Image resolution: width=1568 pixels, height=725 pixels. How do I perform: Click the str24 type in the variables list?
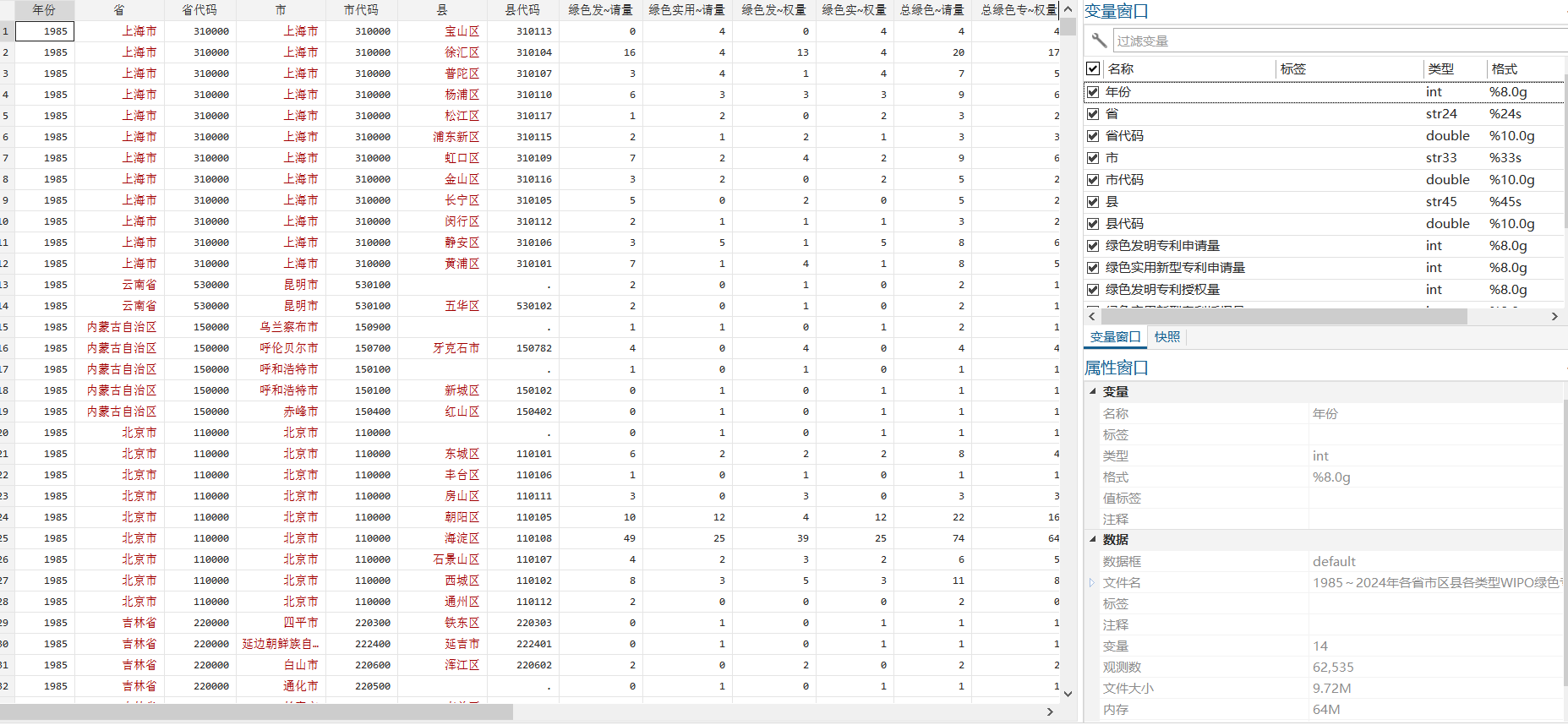tap(1441, 114)
